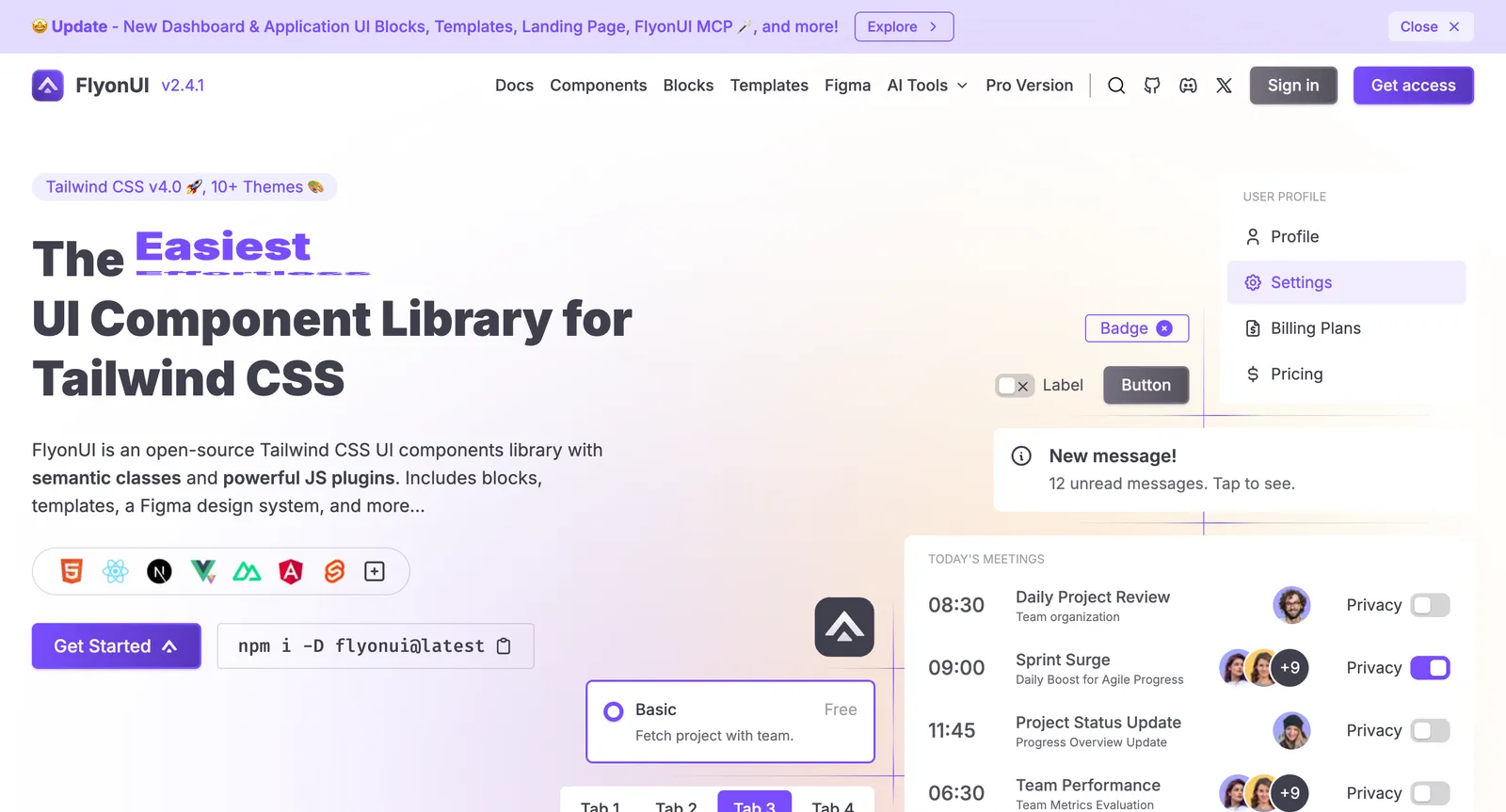Click the Get Started button

[x=116, y=646]
